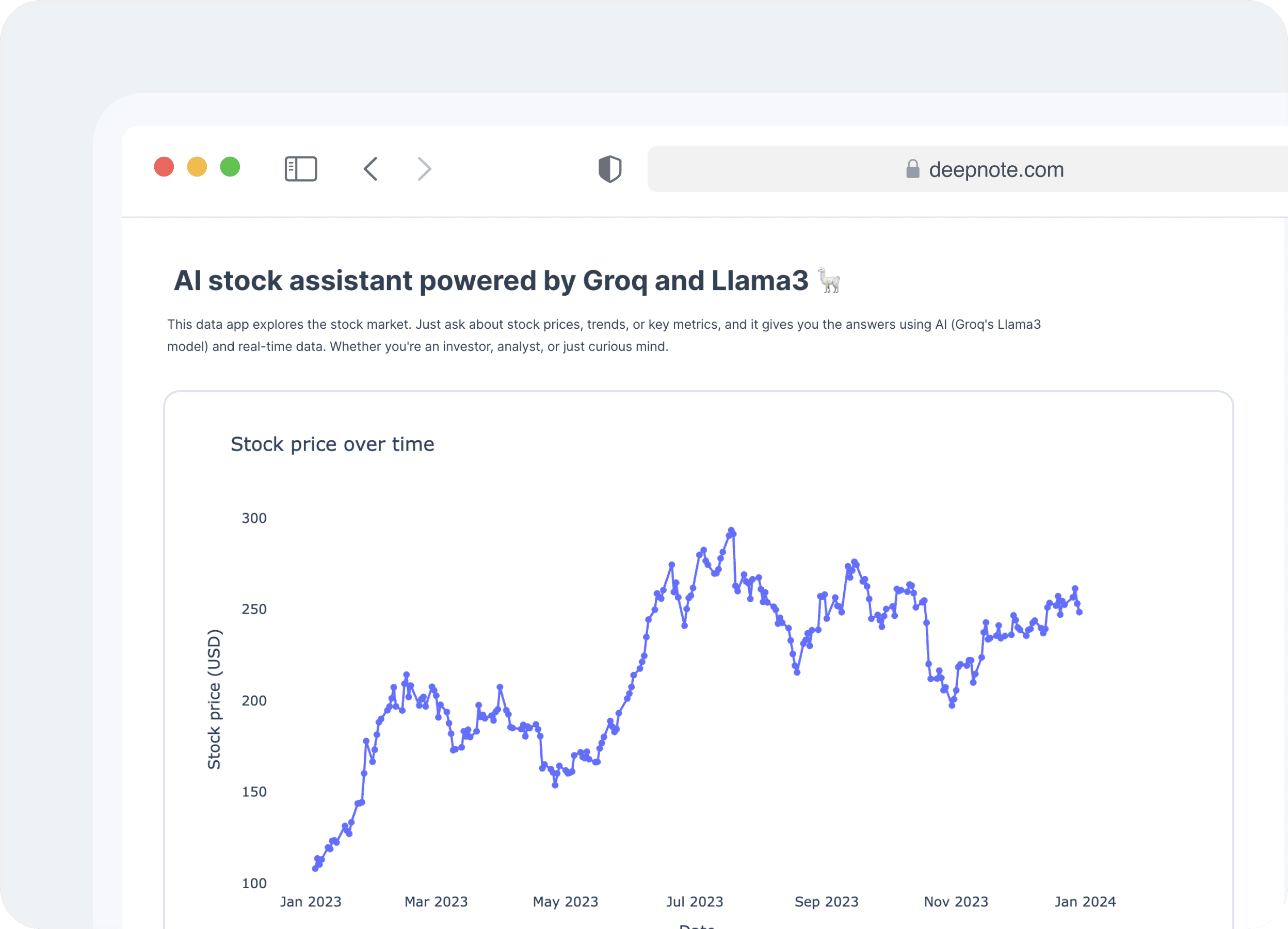The image size is (1288, 929).
Task: Select the green zoom window button
Action: click(x=230, y=167)
